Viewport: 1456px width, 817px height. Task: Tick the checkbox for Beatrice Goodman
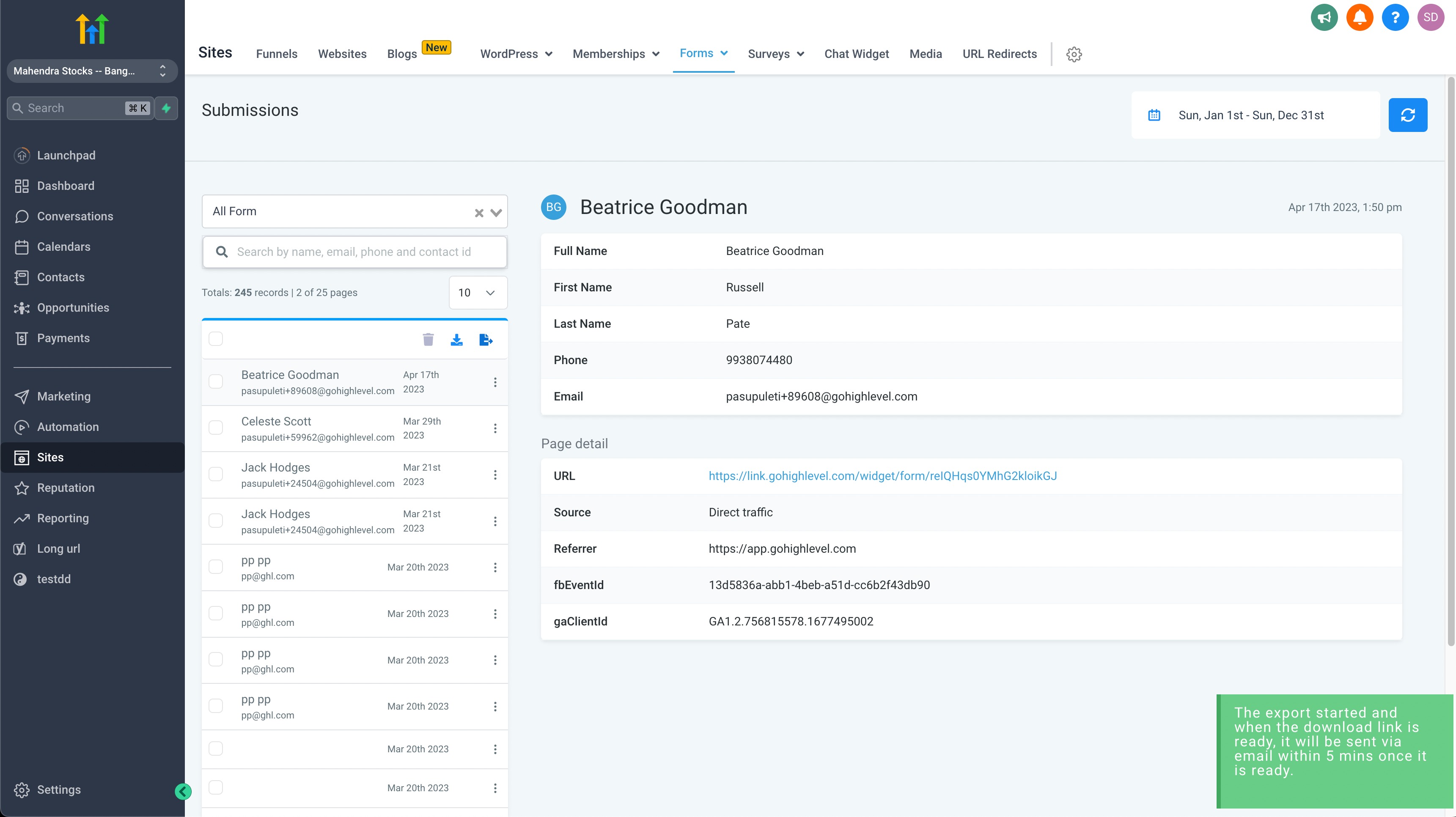tap(216, 381)
